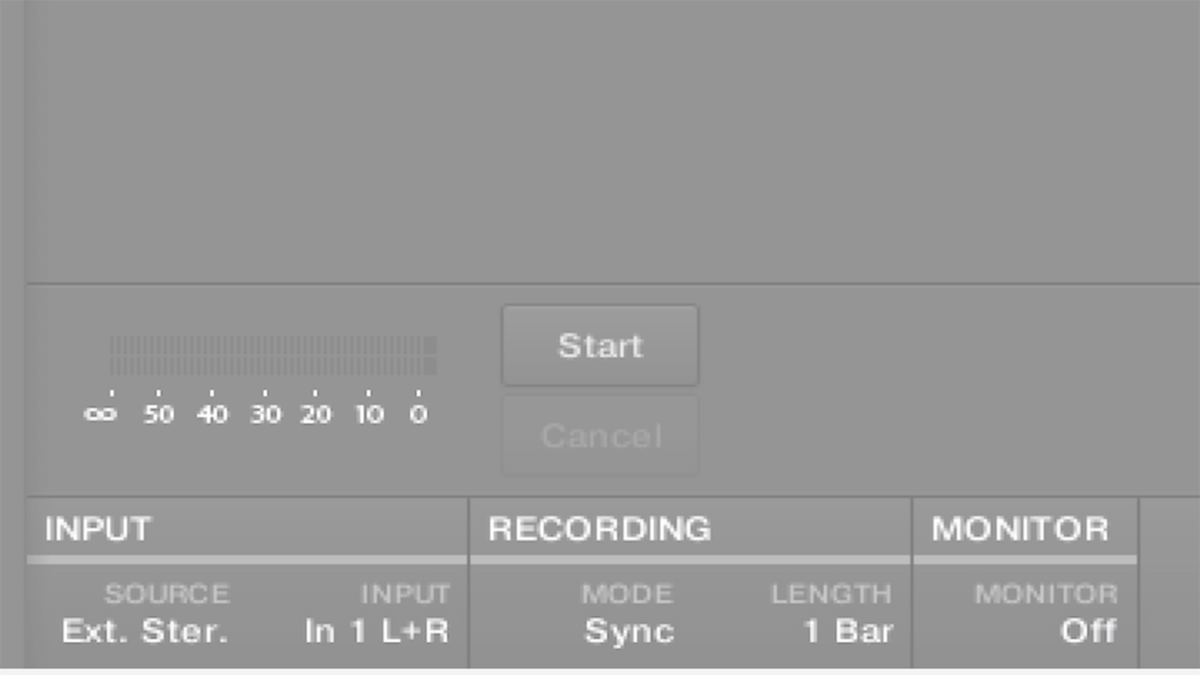Click the greyed-out Cancel button

pyautogui.click(x=600, y=436)
